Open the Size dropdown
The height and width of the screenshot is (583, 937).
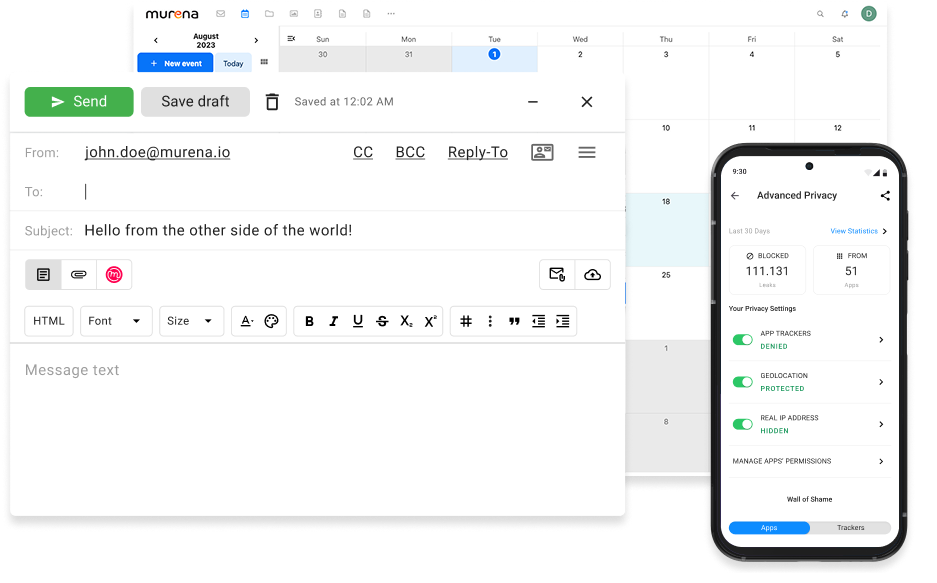coord(191,321)
